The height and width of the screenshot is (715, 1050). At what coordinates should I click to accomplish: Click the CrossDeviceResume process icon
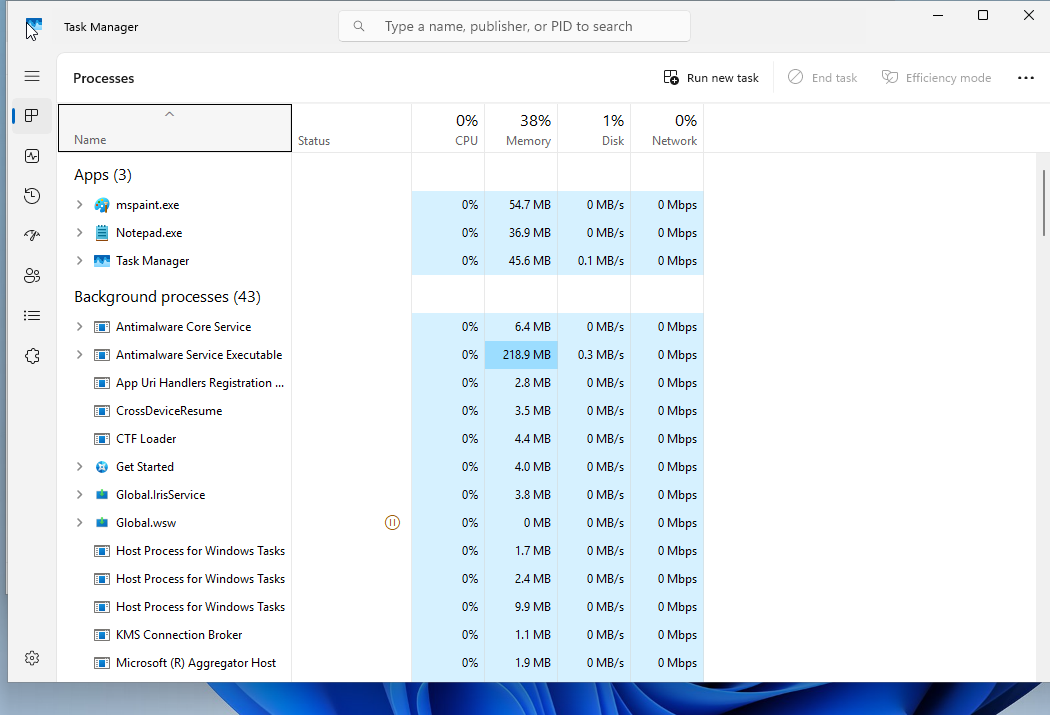[x=102, y=411]
